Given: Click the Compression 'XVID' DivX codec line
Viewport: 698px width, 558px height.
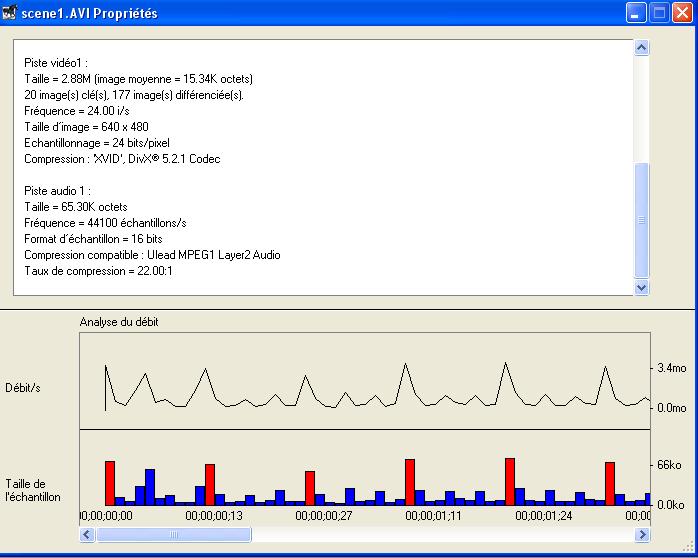Looking at the screenshot, I should point(122,159).
